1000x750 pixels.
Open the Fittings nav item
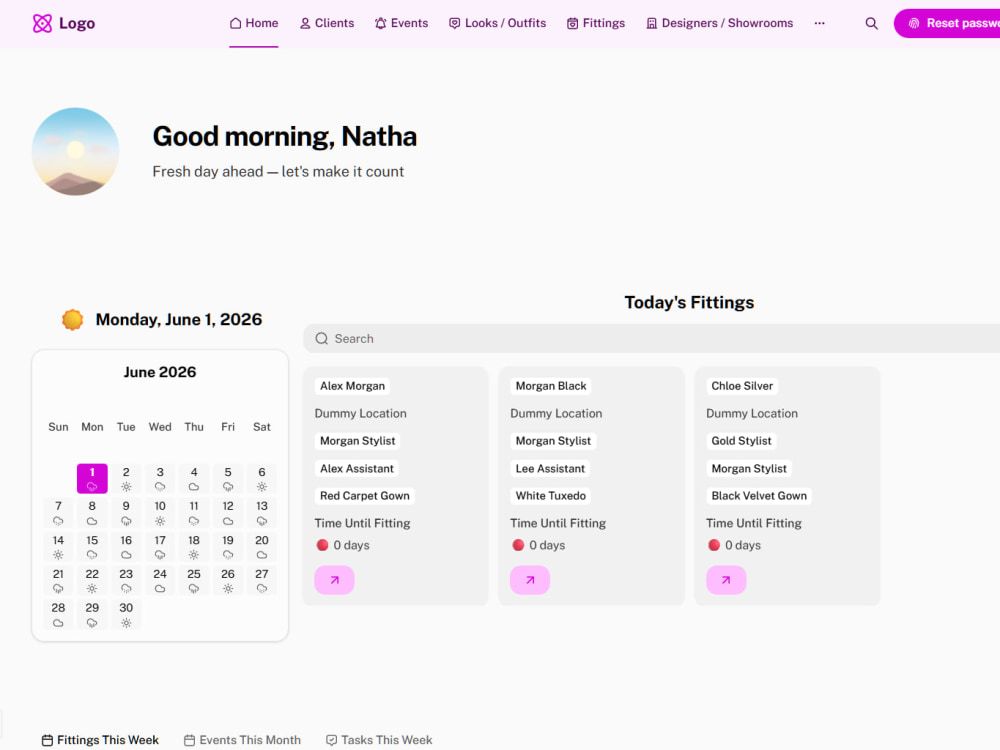click(x=596, y=24)
